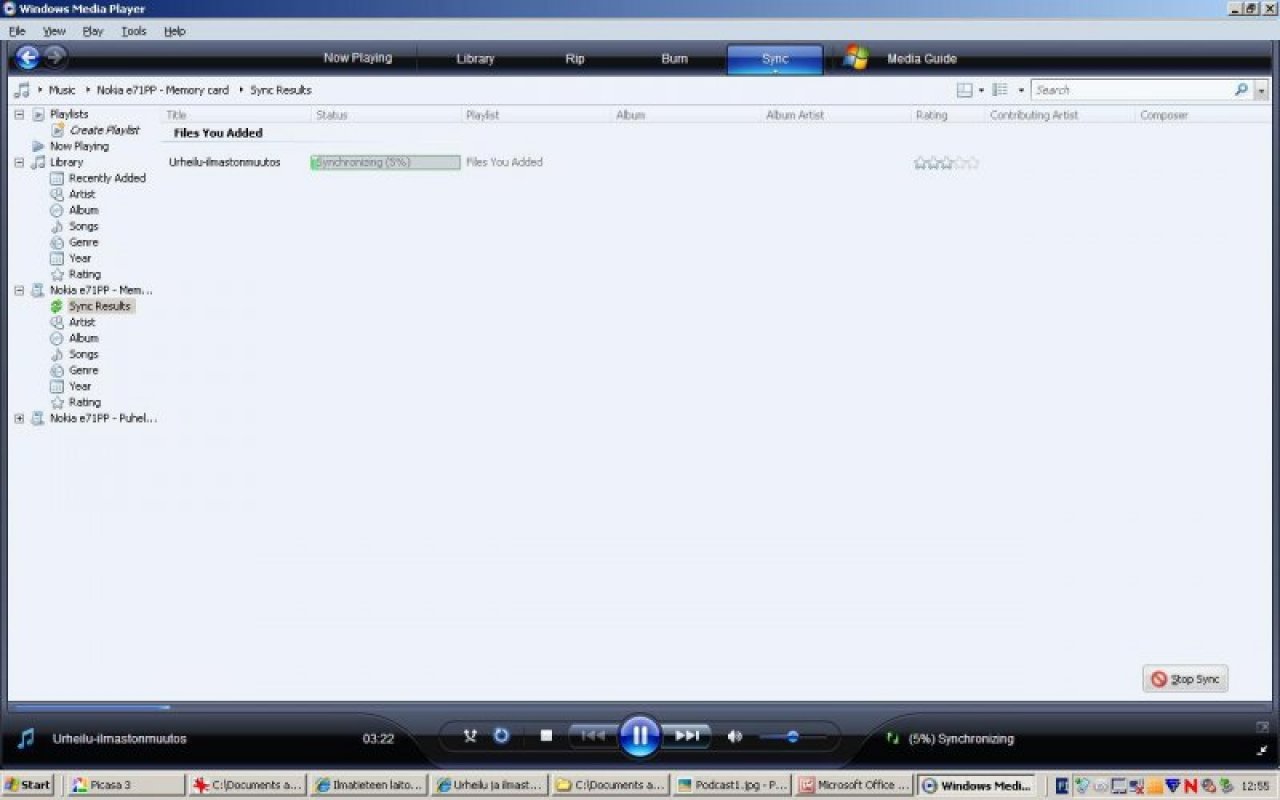Stop playback with the square Stop button
This screenshot has width=1280, height=800.
[546, 737]
